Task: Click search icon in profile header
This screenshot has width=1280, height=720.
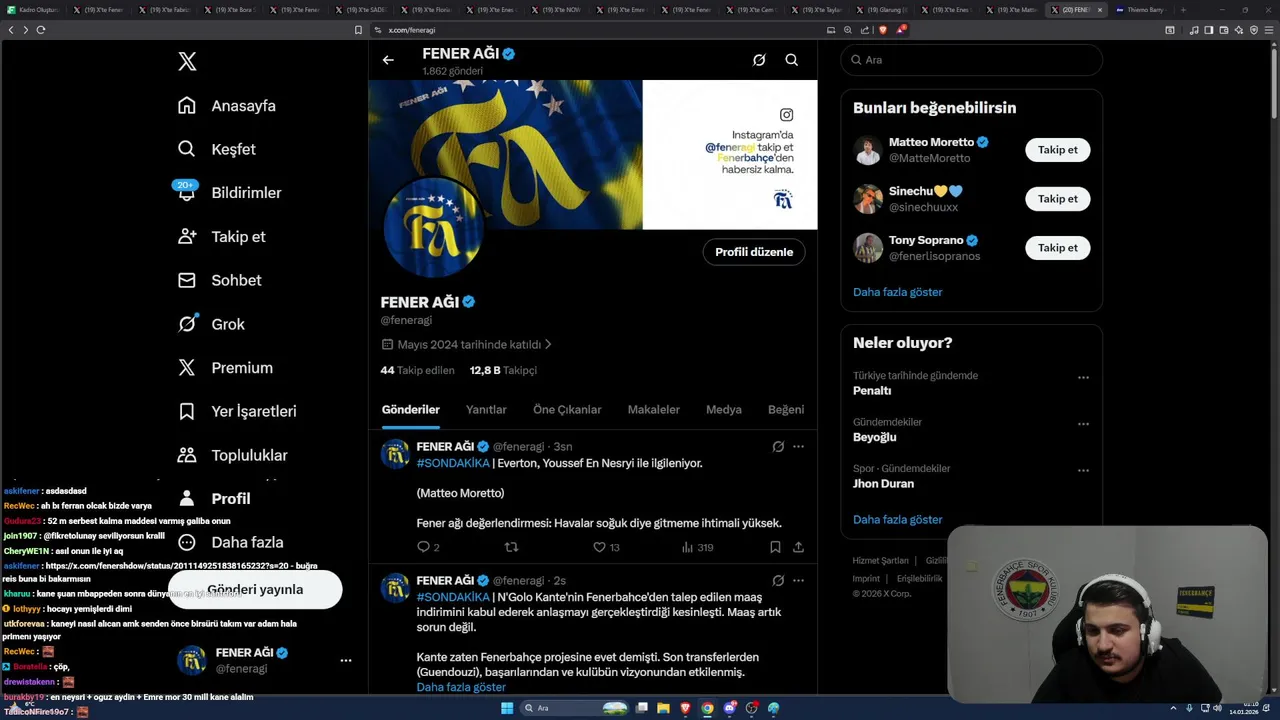Action: pyautogui.click(x=791, y=60)
